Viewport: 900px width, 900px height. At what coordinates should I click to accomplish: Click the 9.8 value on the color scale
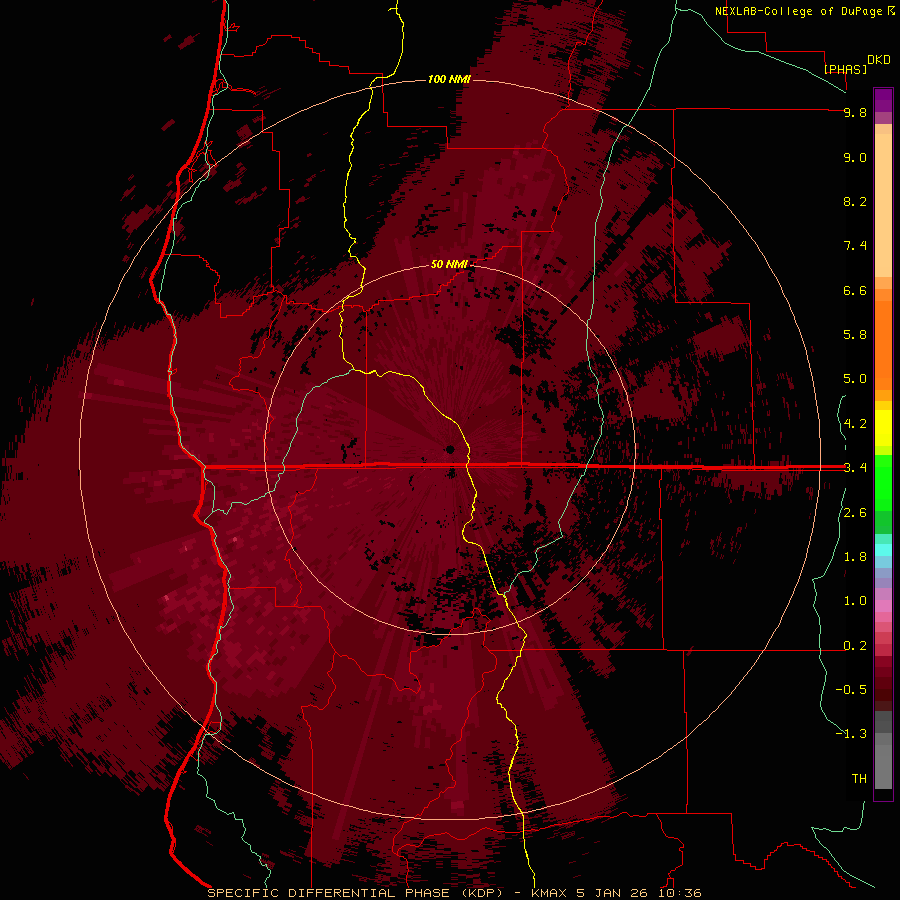point(855,112)
